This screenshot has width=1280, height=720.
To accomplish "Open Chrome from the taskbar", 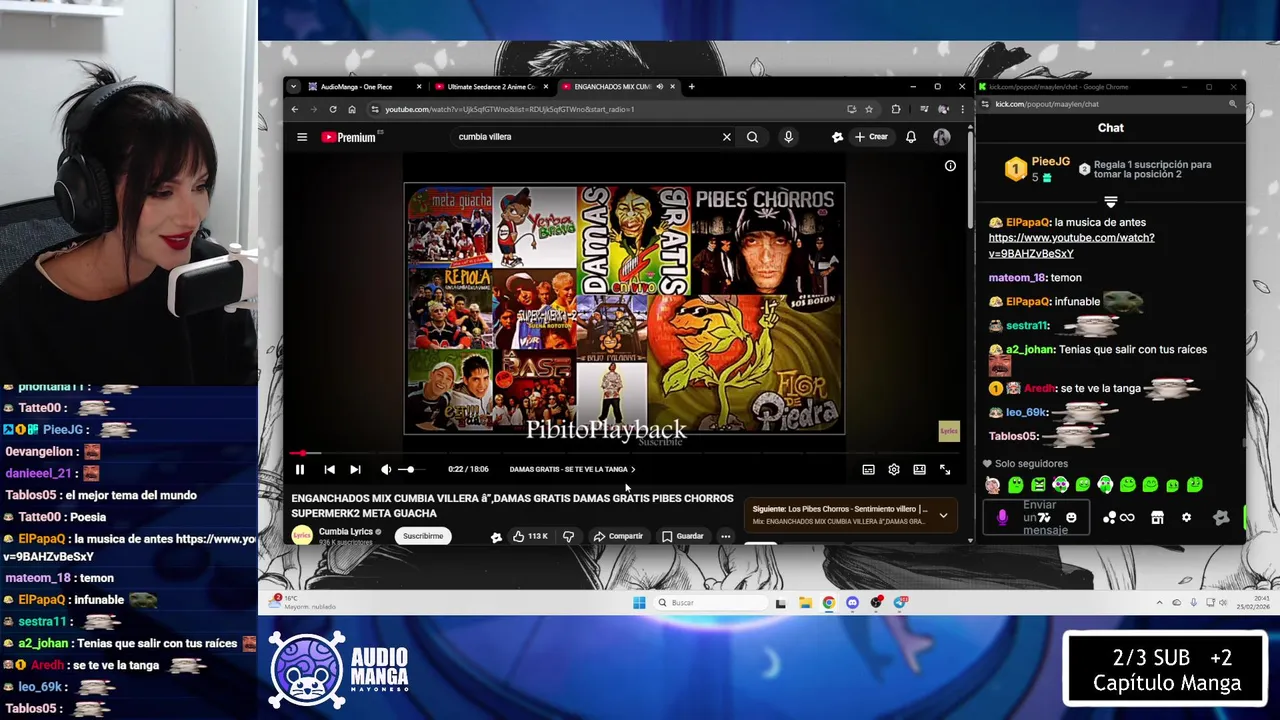I will coord(829,603).
